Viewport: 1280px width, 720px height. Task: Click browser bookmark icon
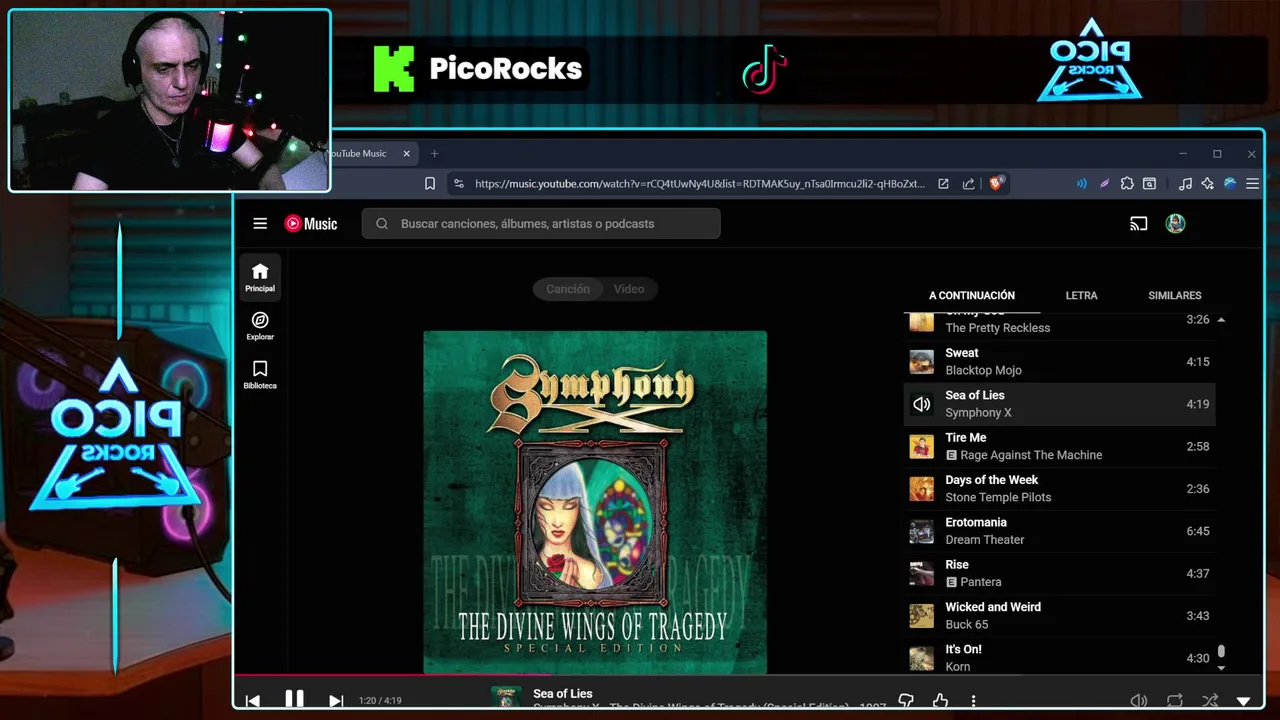[x=430, y=184]
